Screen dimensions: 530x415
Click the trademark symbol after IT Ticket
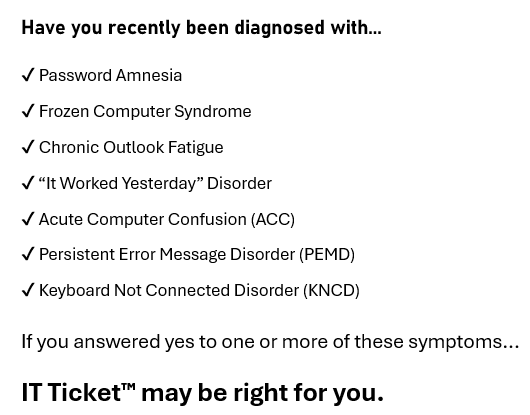coord(129,387)
